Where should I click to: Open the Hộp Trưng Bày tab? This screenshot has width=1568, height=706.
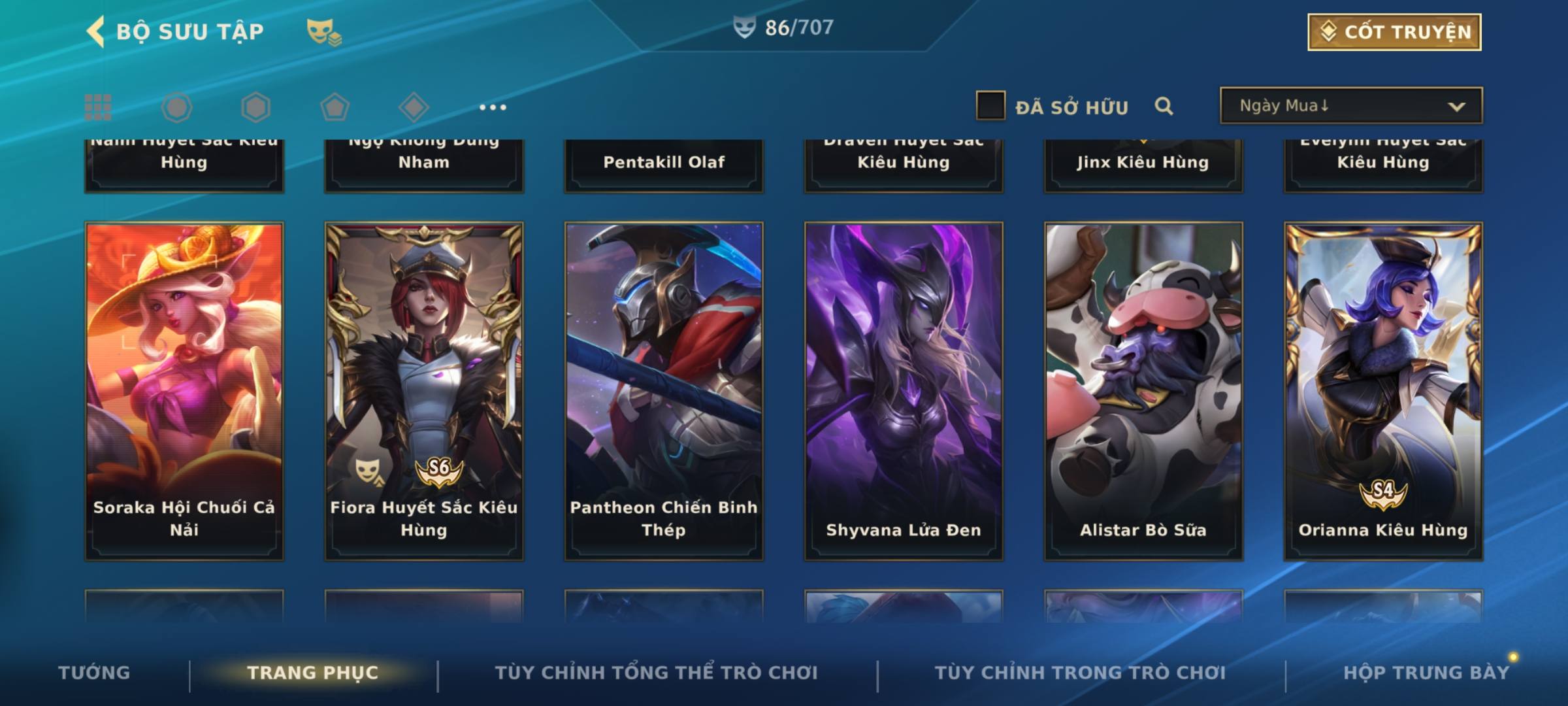[x=1426, y=672]
